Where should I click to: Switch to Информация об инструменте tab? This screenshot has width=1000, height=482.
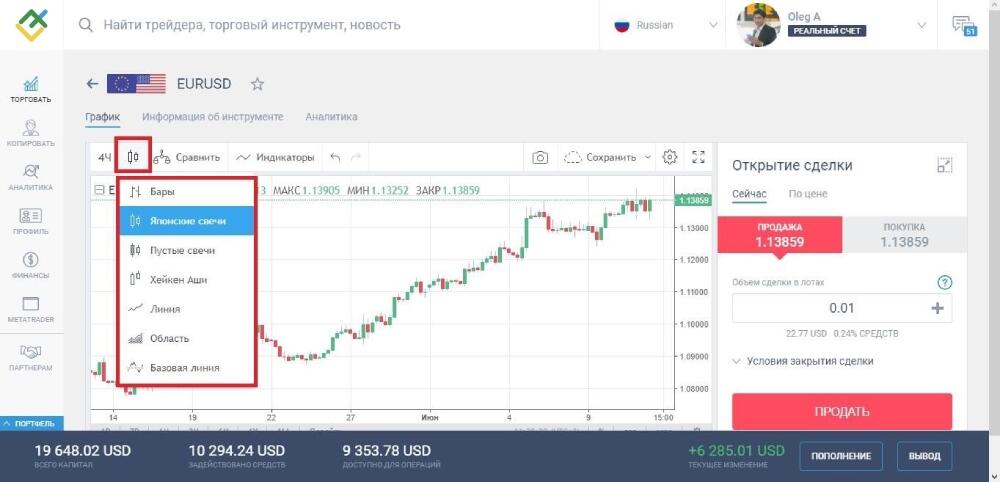[212, 117]
